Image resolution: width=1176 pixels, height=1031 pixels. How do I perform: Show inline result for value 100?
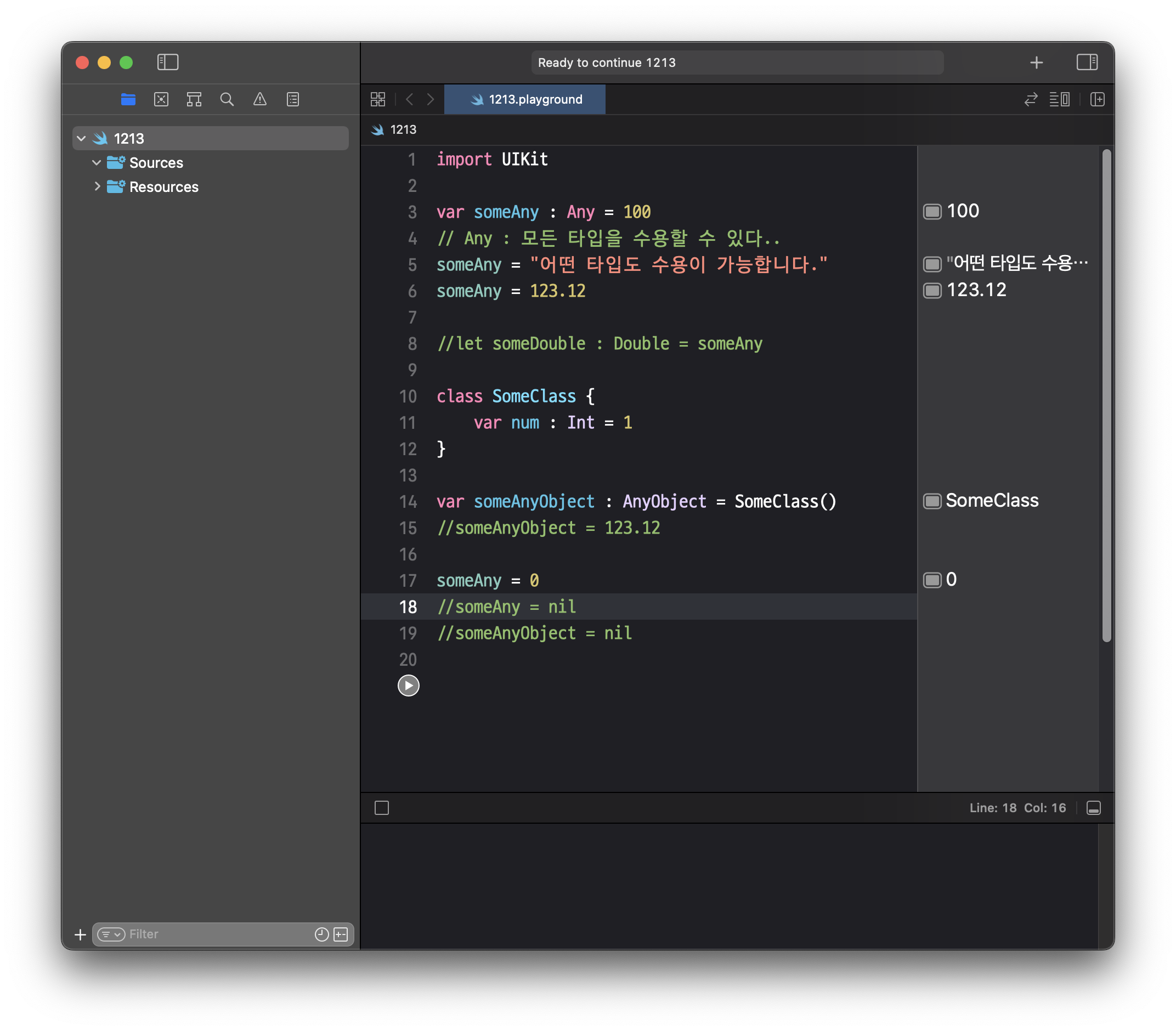[932, 211]
